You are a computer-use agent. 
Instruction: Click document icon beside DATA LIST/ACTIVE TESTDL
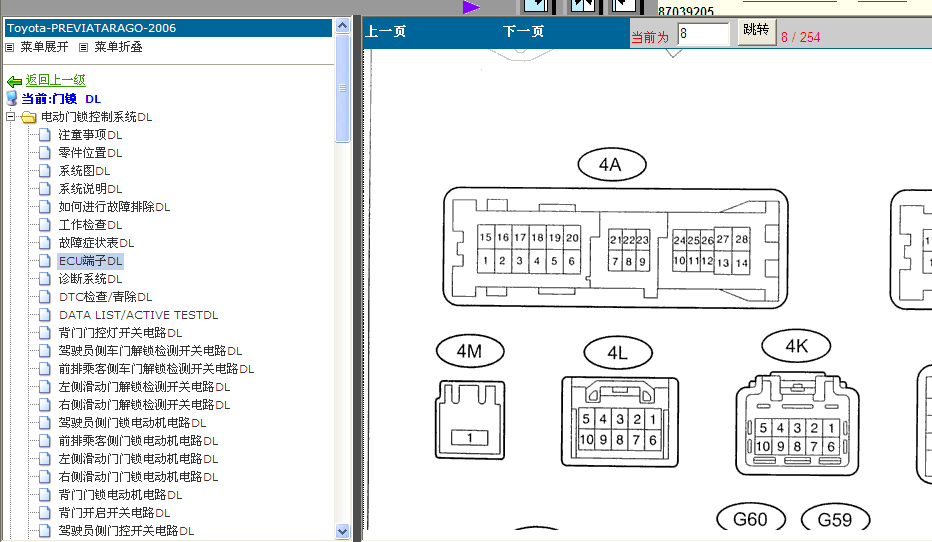[x=45, y=315]
